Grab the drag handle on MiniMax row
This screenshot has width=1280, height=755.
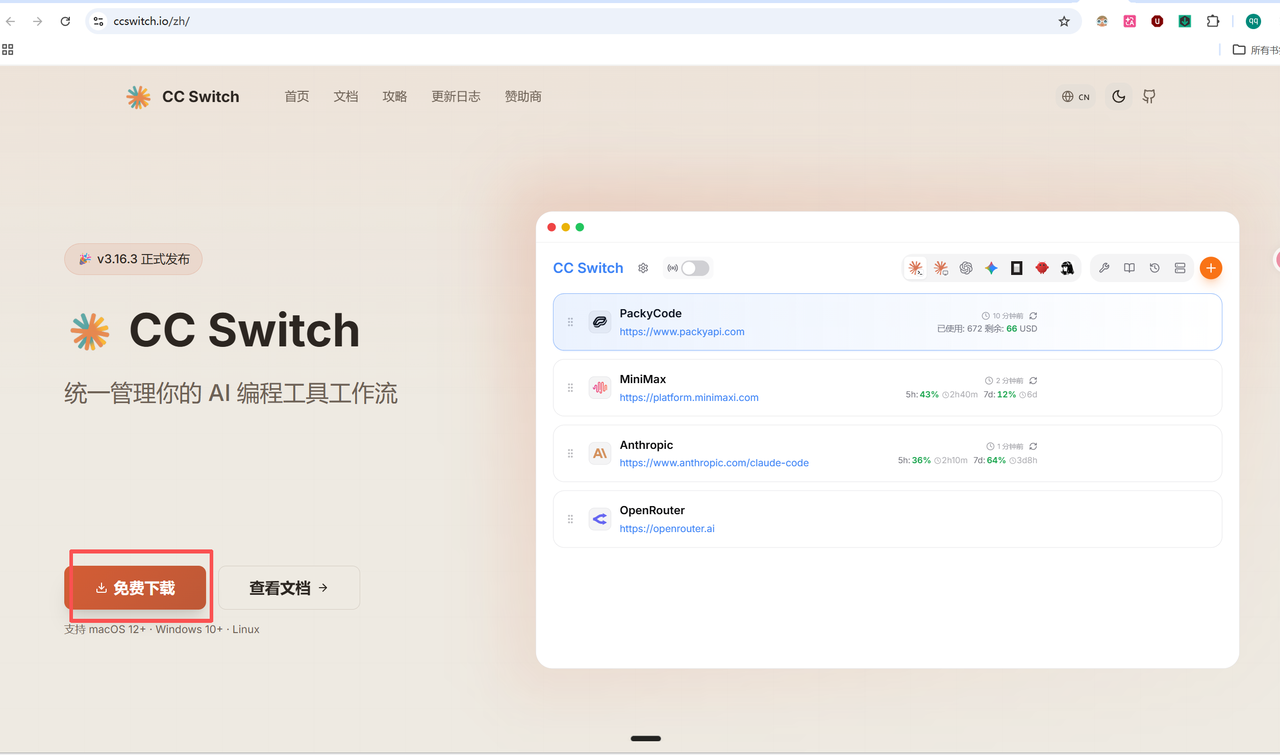point(571,388)
